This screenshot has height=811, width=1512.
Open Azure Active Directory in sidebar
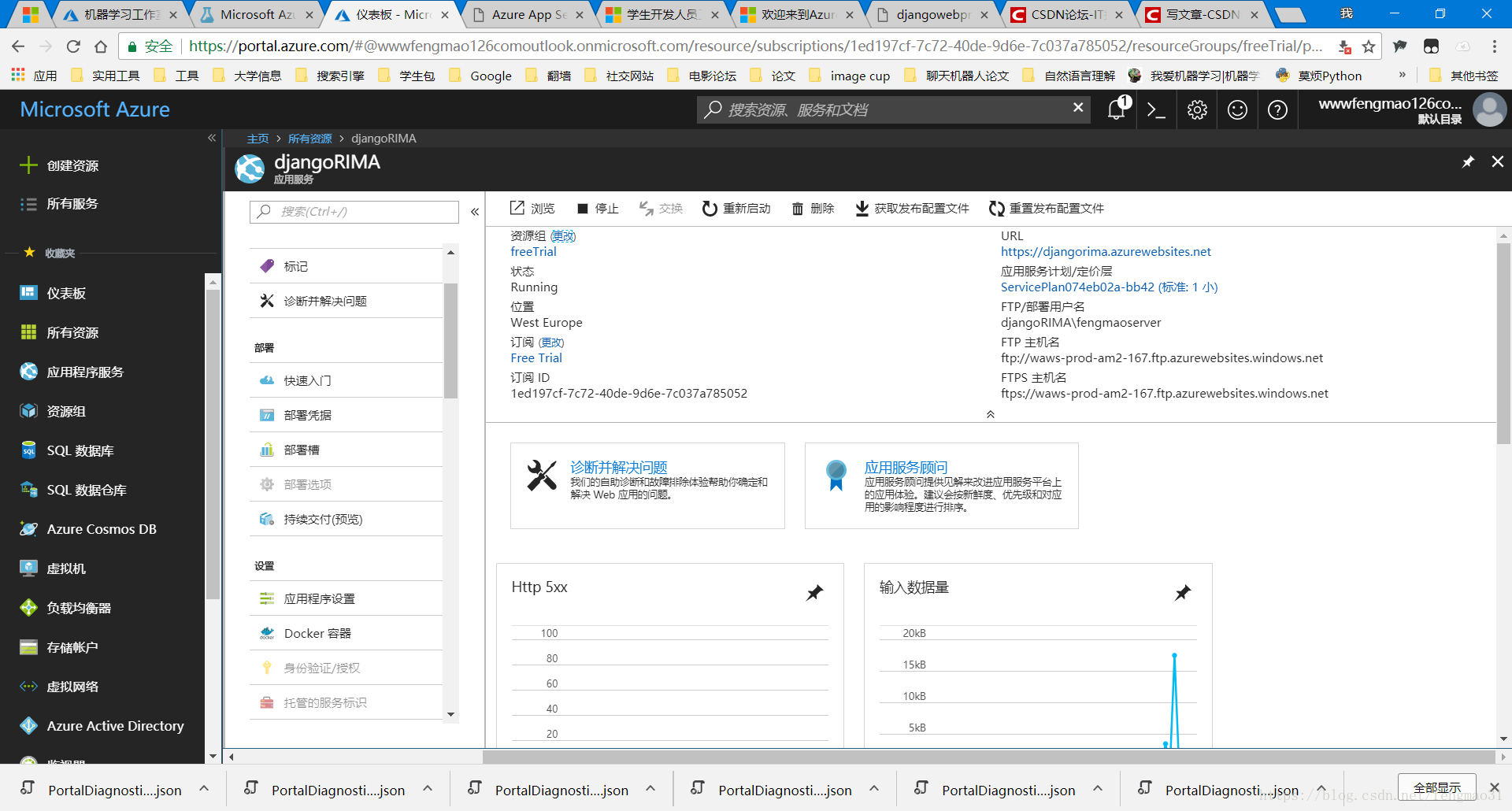pyautogui.click(x=102, y=726)
